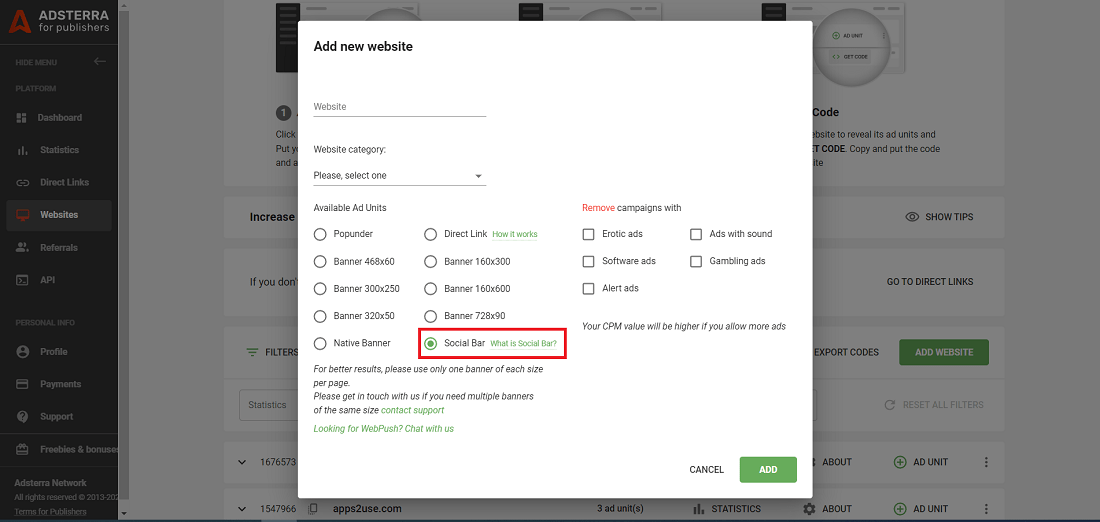
Task: Open three-dot menu for apps2use.com
Action: click(986, 509)
